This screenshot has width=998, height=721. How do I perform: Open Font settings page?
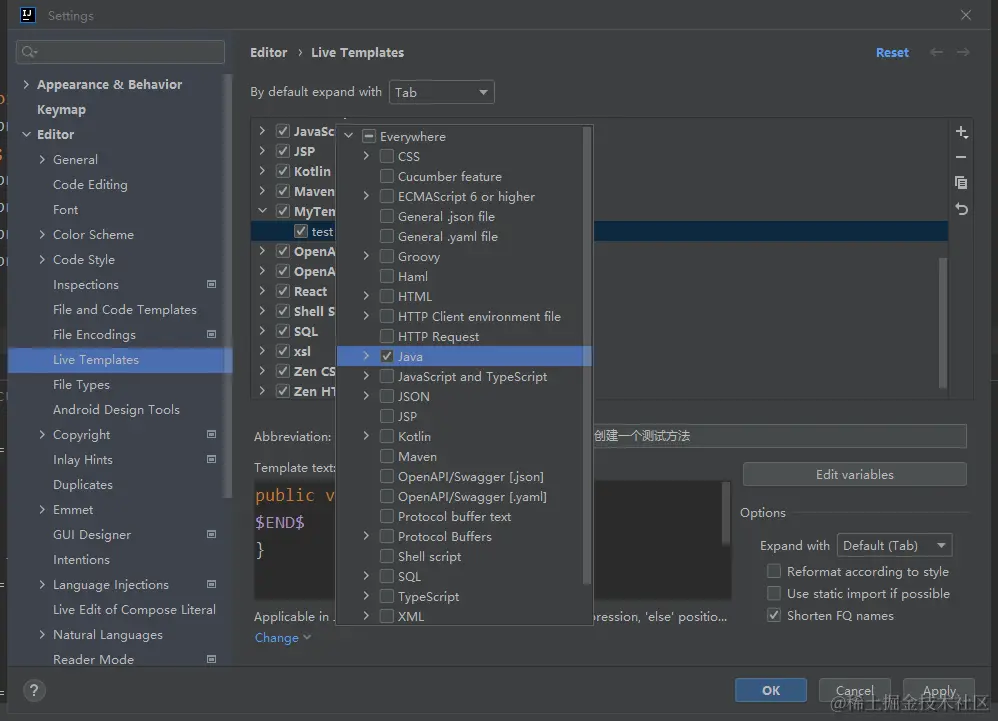click(x=66, y=209)
